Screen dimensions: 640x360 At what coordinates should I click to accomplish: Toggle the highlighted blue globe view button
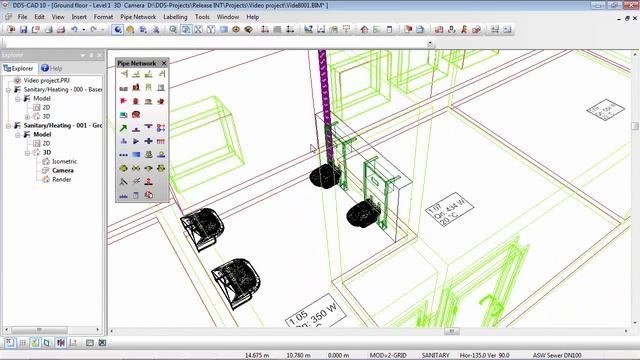[x=118, y=29]
